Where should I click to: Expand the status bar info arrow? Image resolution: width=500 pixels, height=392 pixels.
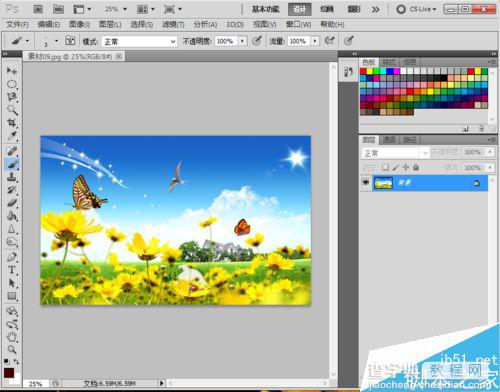162,383
